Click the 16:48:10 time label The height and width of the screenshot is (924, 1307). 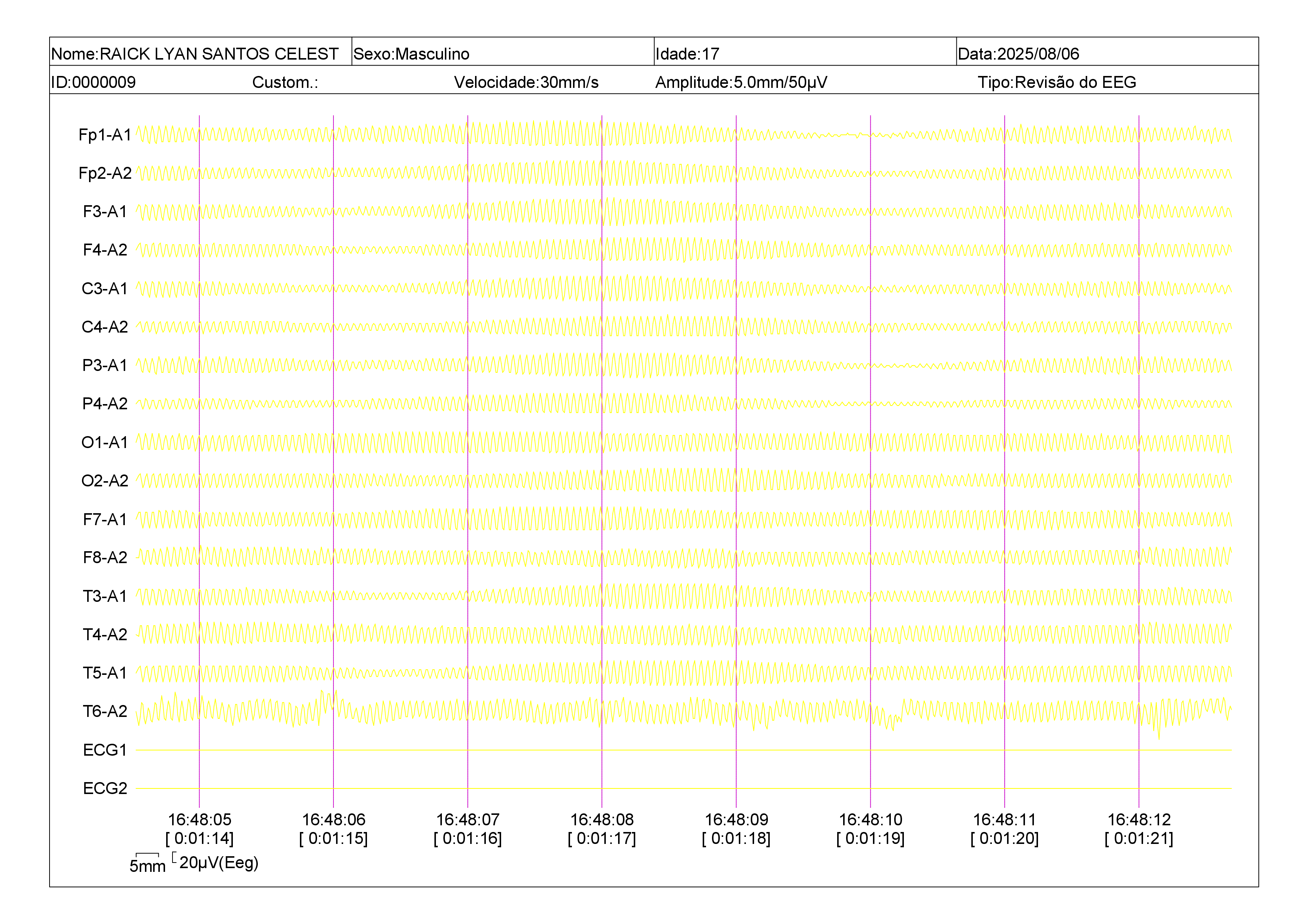870,819
